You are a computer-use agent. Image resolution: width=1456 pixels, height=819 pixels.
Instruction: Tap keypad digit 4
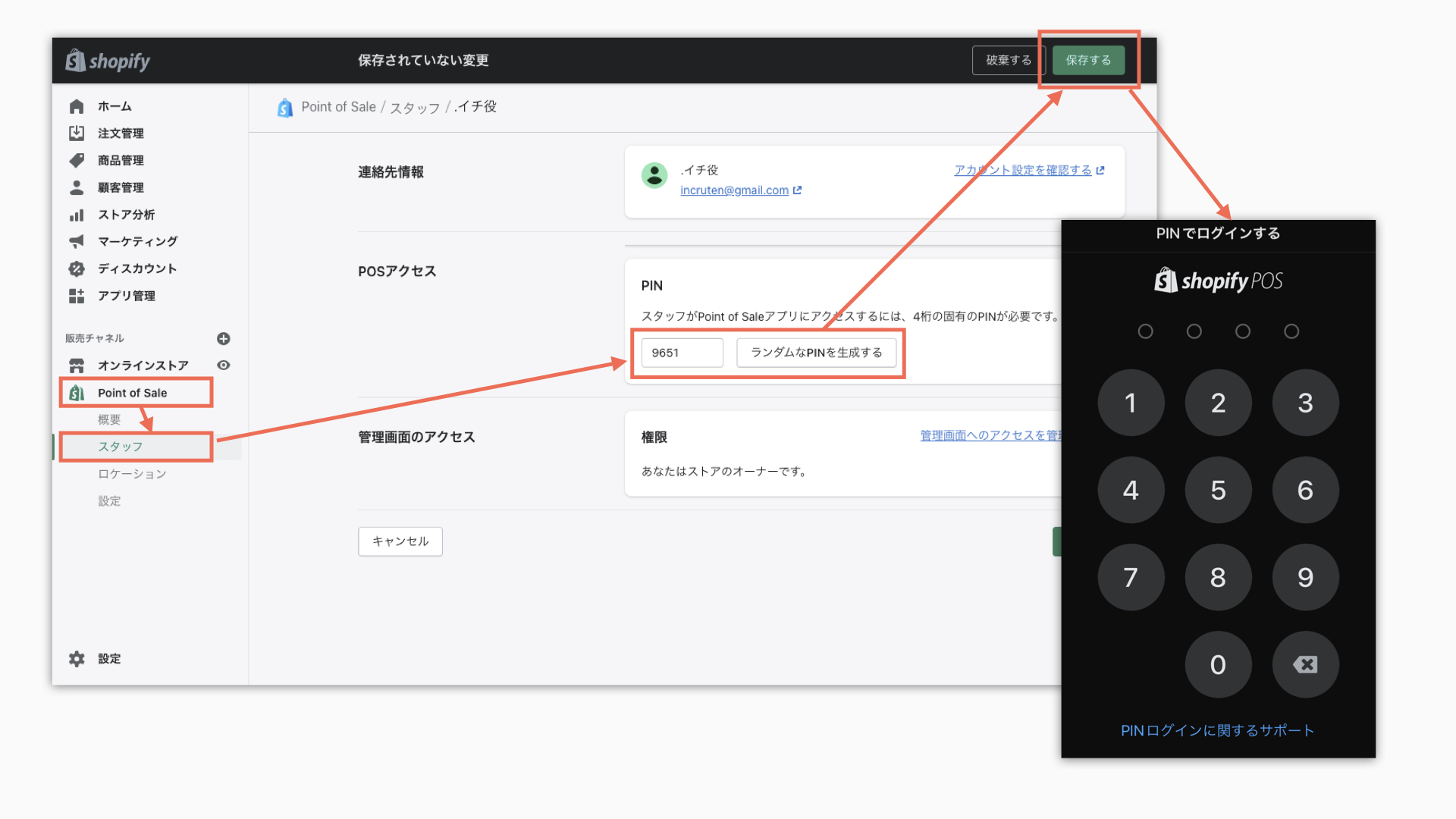coord(1131,490)
